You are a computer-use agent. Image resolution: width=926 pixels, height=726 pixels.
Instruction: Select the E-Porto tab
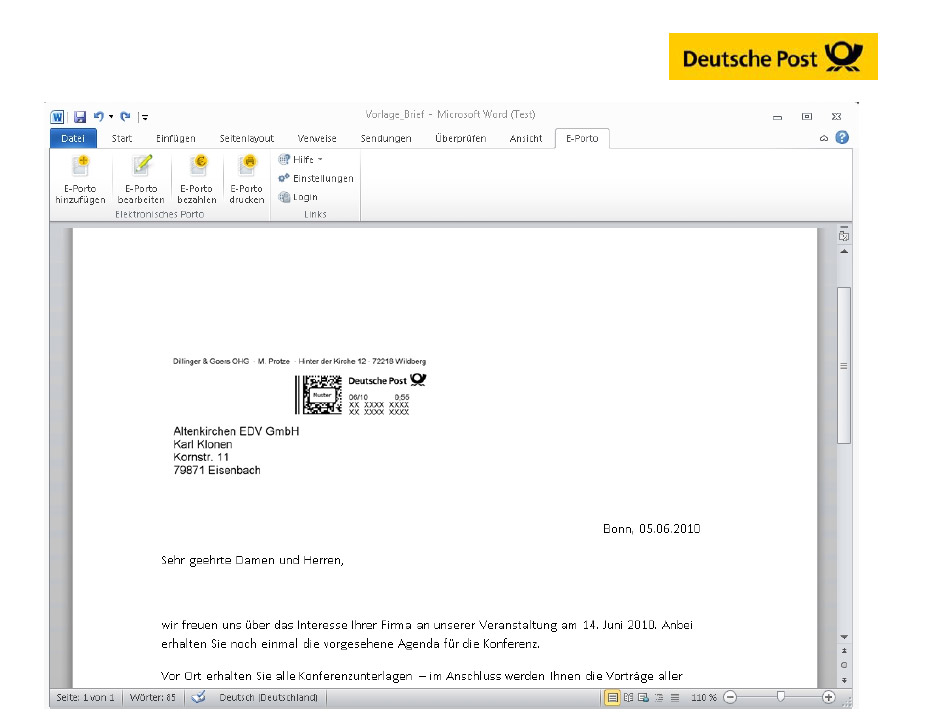[x=582, y=138]
